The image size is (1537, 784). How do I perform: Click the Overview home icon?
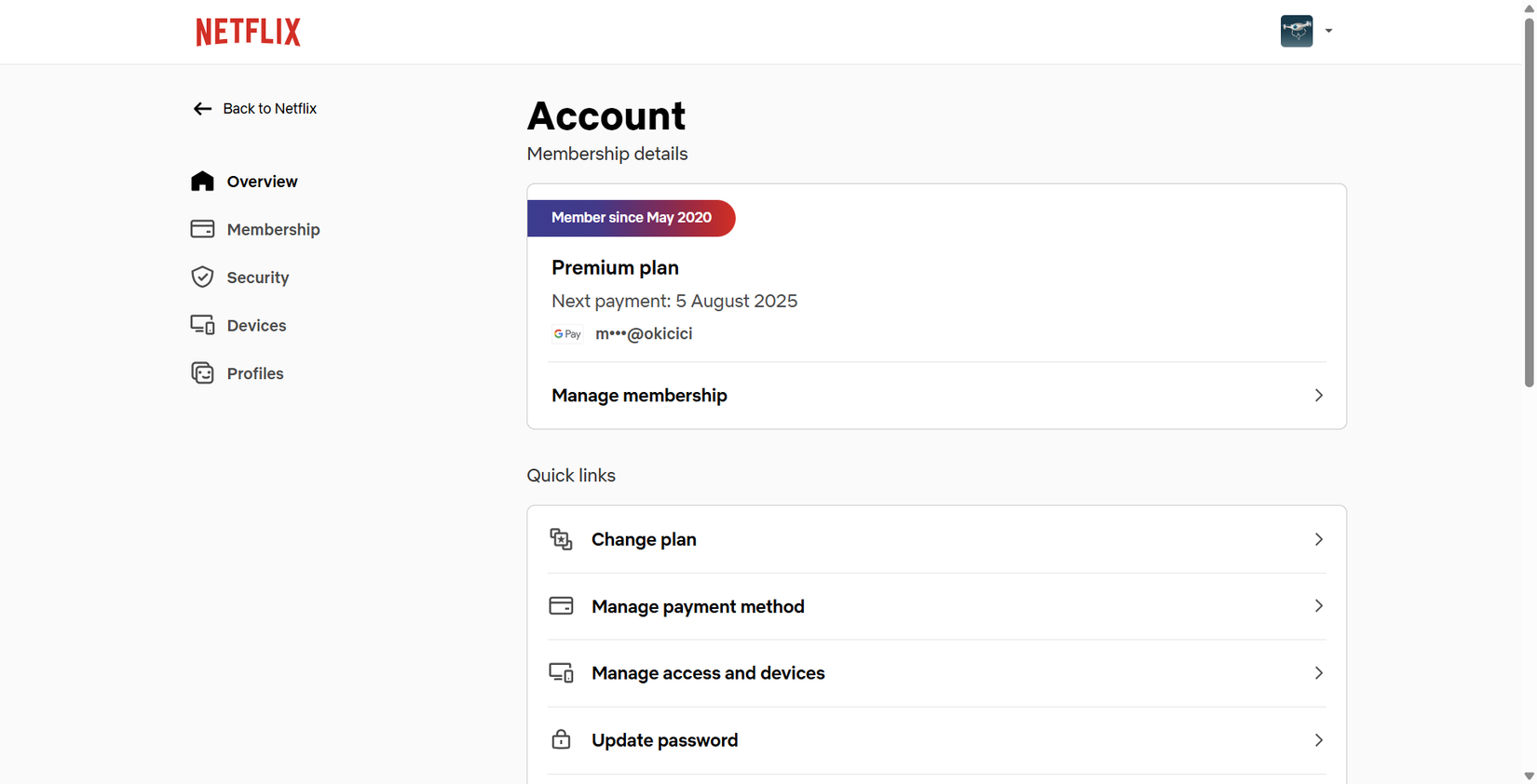(x=202, y=182)
